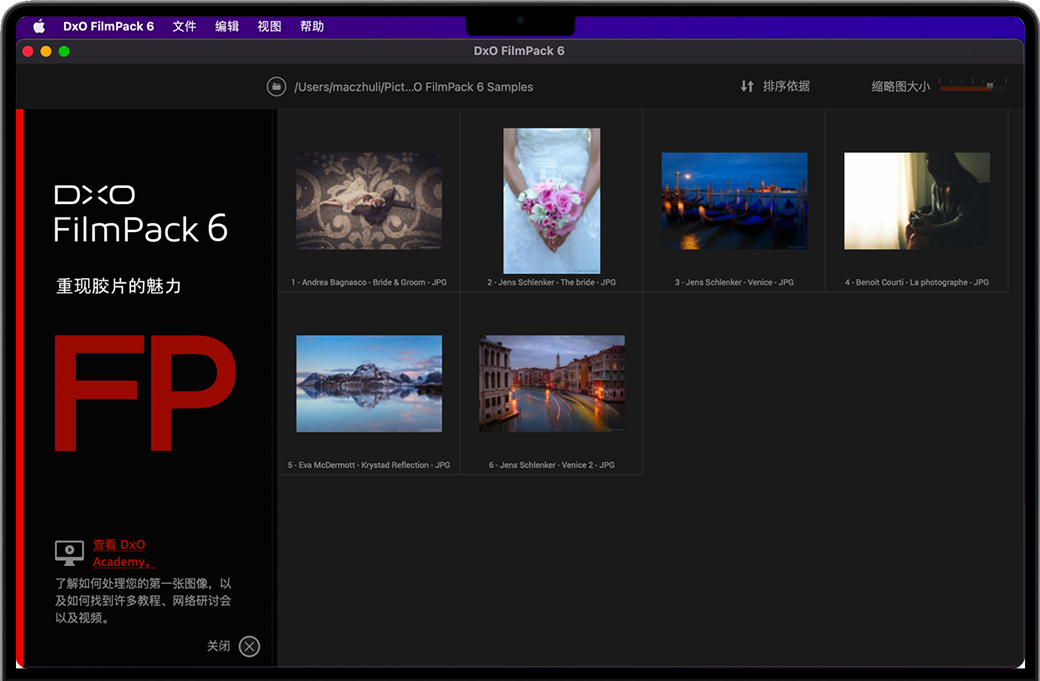Open the Apple menu
The image size is (1040, 681).
(39, 27)
